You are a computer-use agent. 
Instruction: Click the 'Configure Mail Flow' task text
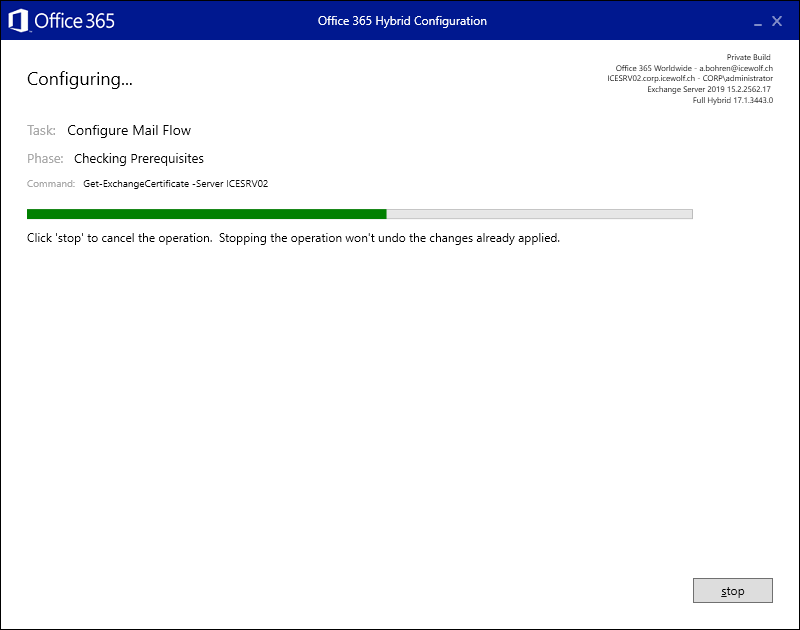[129, 131]
